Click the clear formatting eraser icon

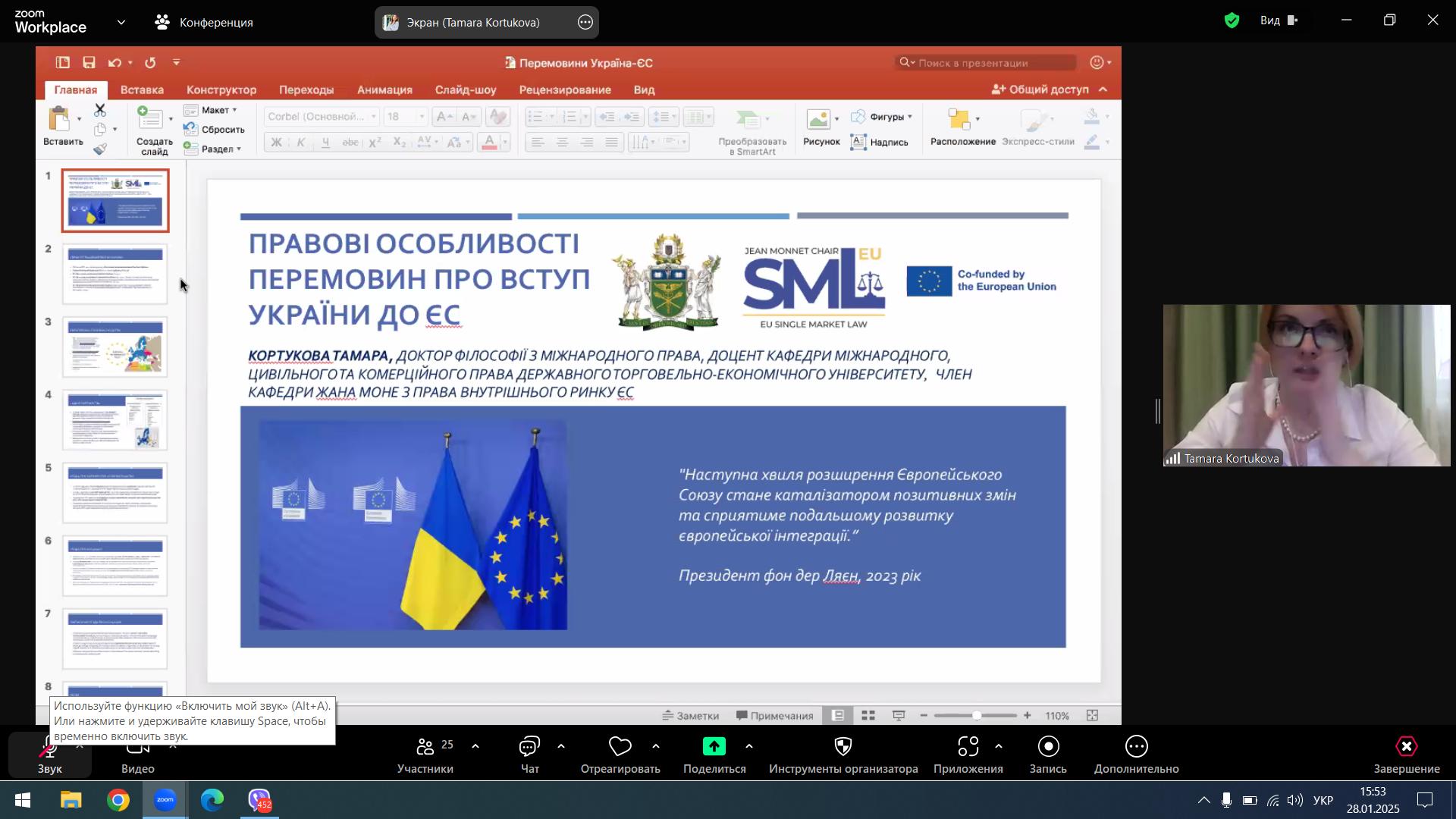click(x=498, y=116)
